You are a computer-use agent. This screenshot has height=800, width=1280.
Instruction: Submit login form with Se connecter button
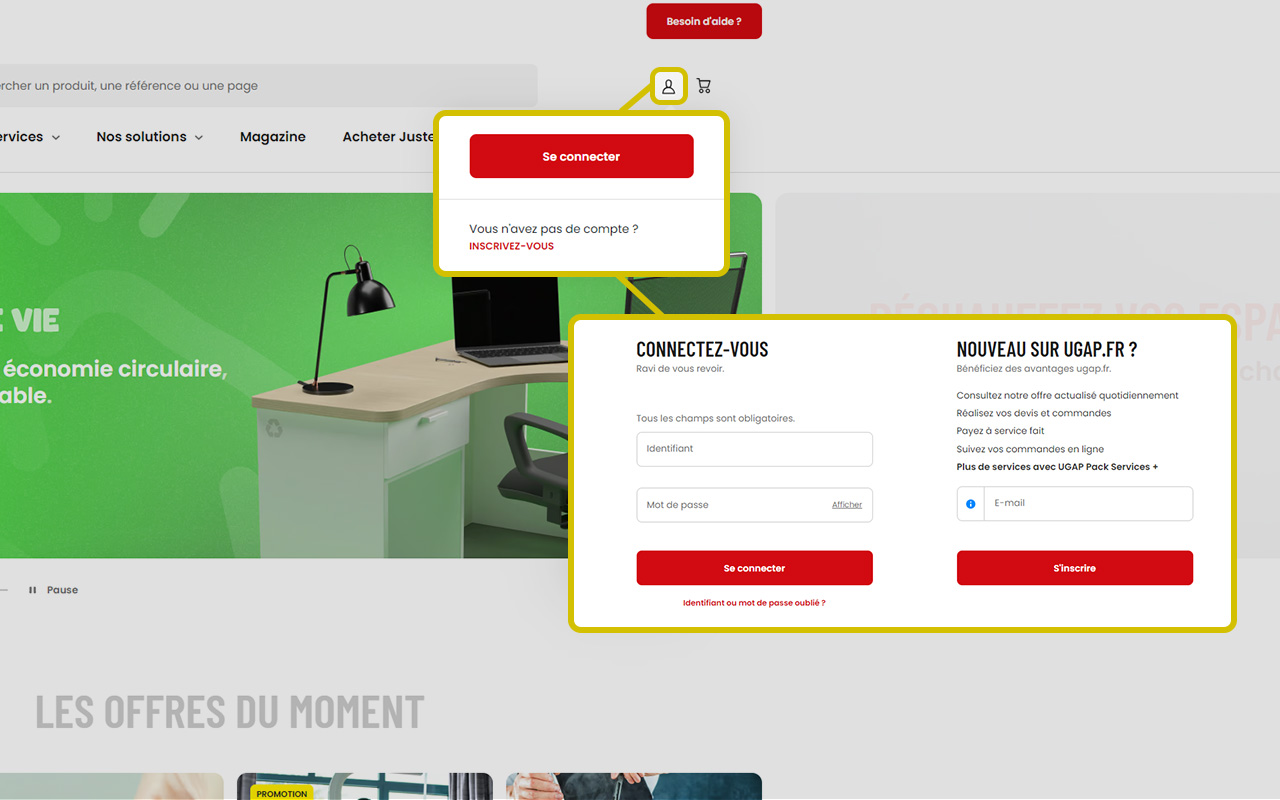point(754,568)
